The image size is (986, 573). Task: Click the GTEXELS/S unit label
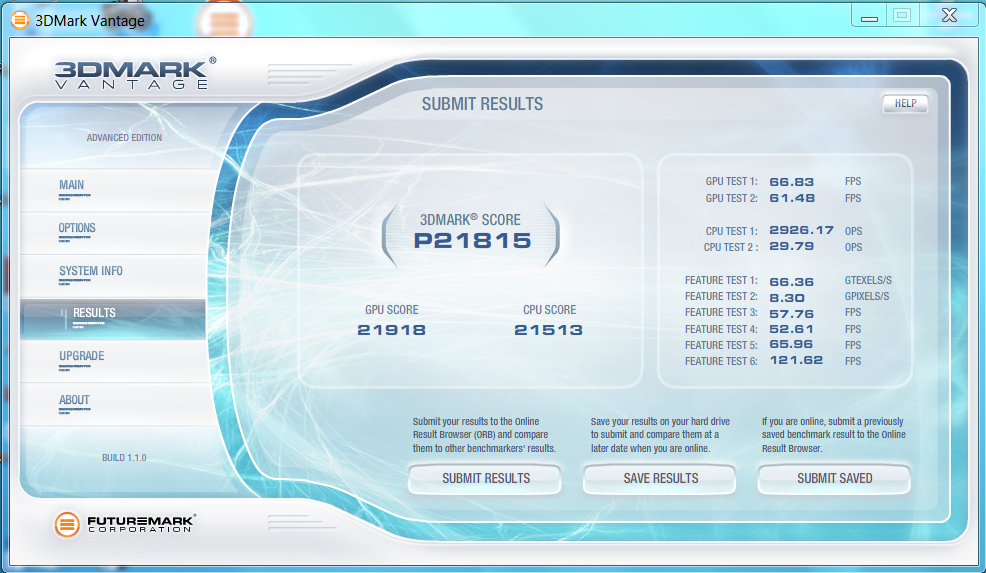tap(868, 281)
